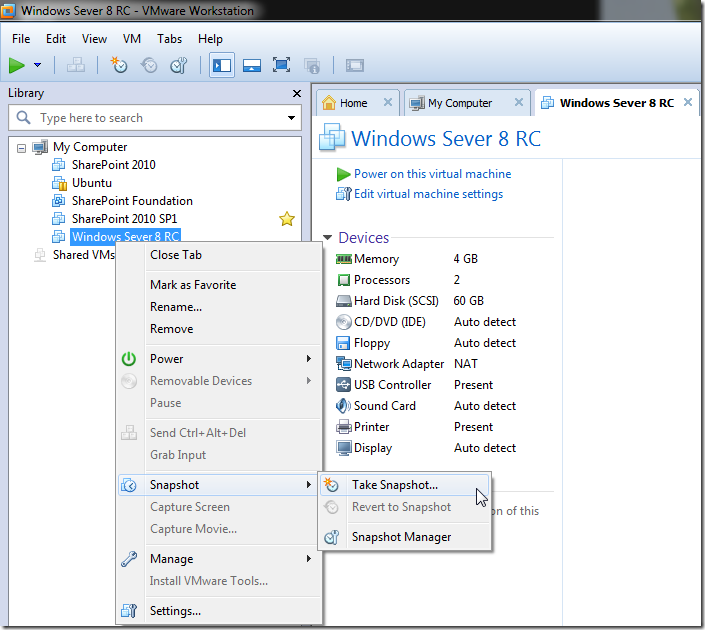Select the Ubuntu virtual machine in Library
The image size is (705, 630).
click(x=91, y=183)
